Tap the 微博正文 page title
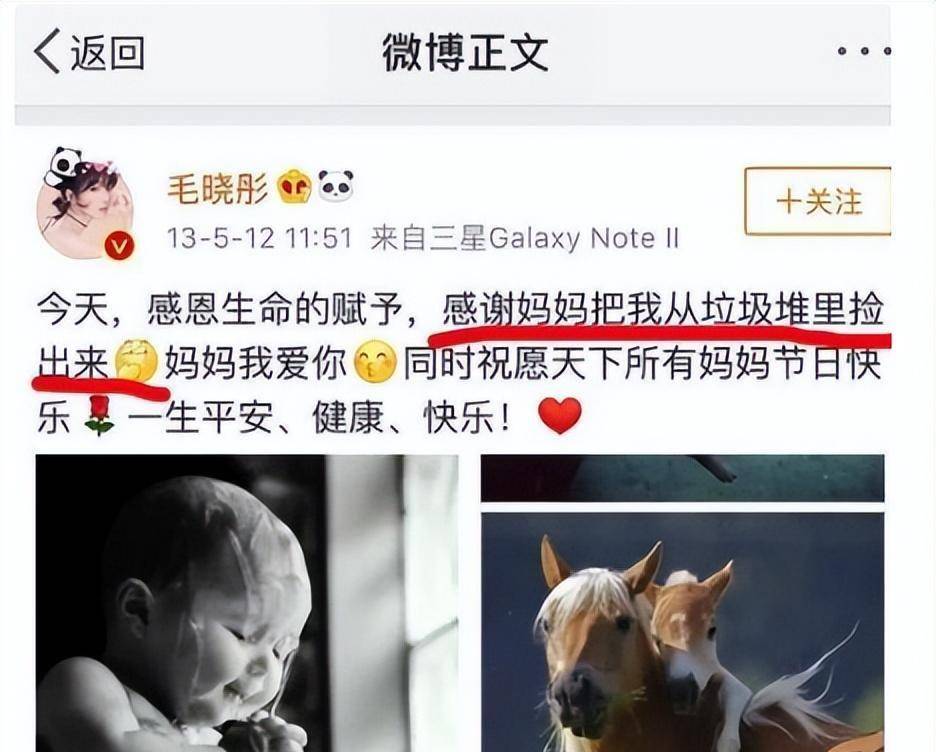Viewport: 936px width, 752px height. pyautogui.click(x=466, y=53)
